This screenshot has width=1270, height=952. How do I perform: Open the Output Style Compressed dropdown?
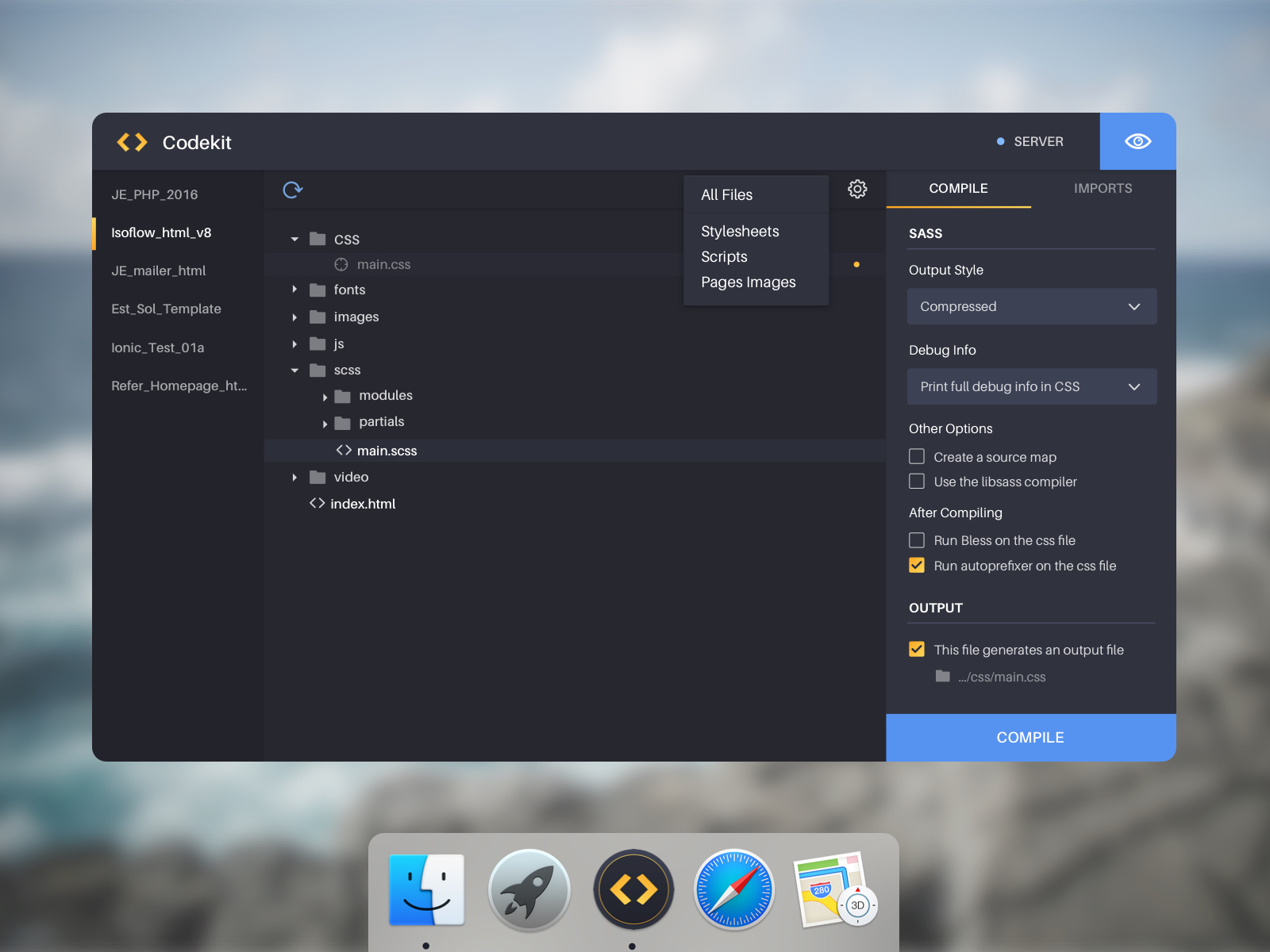pos(1031,307)
